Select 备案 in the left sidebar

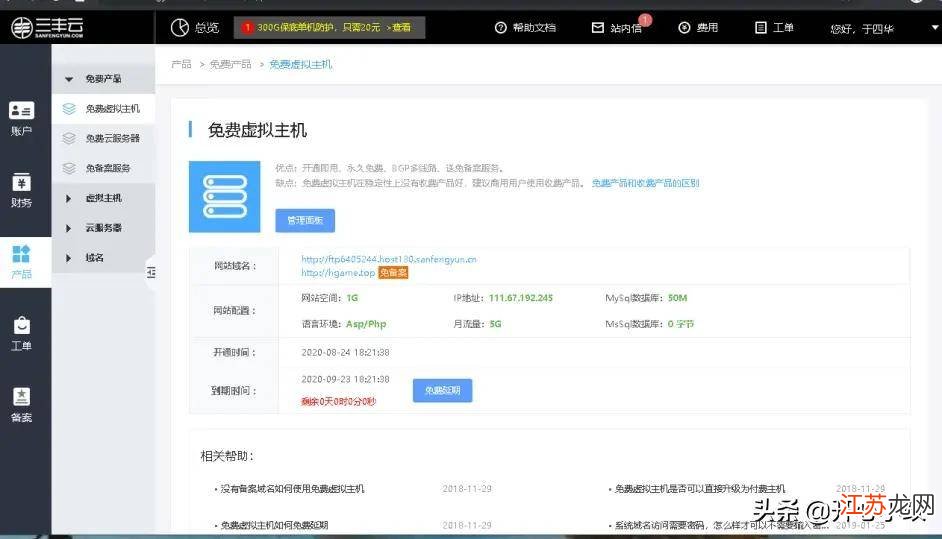pyautogui.click(x=22, y=405)
